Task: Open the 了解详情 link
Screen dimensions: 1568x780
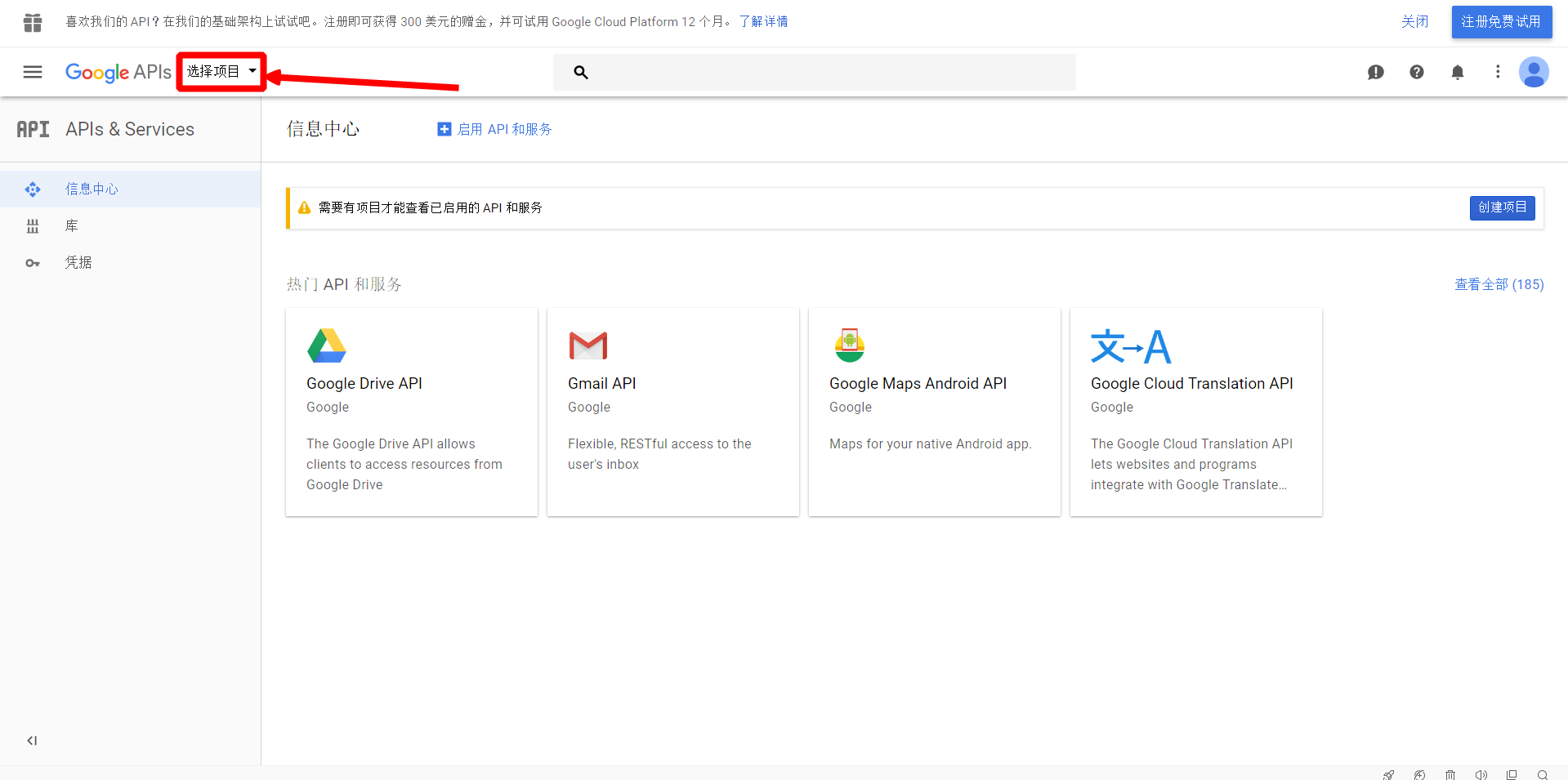Action: click(763, 22)
